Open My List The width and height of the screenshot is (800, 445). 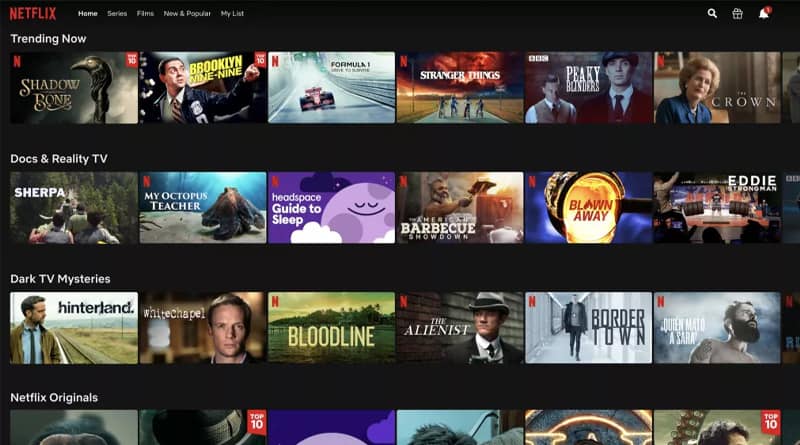click(x=232, y=14)
